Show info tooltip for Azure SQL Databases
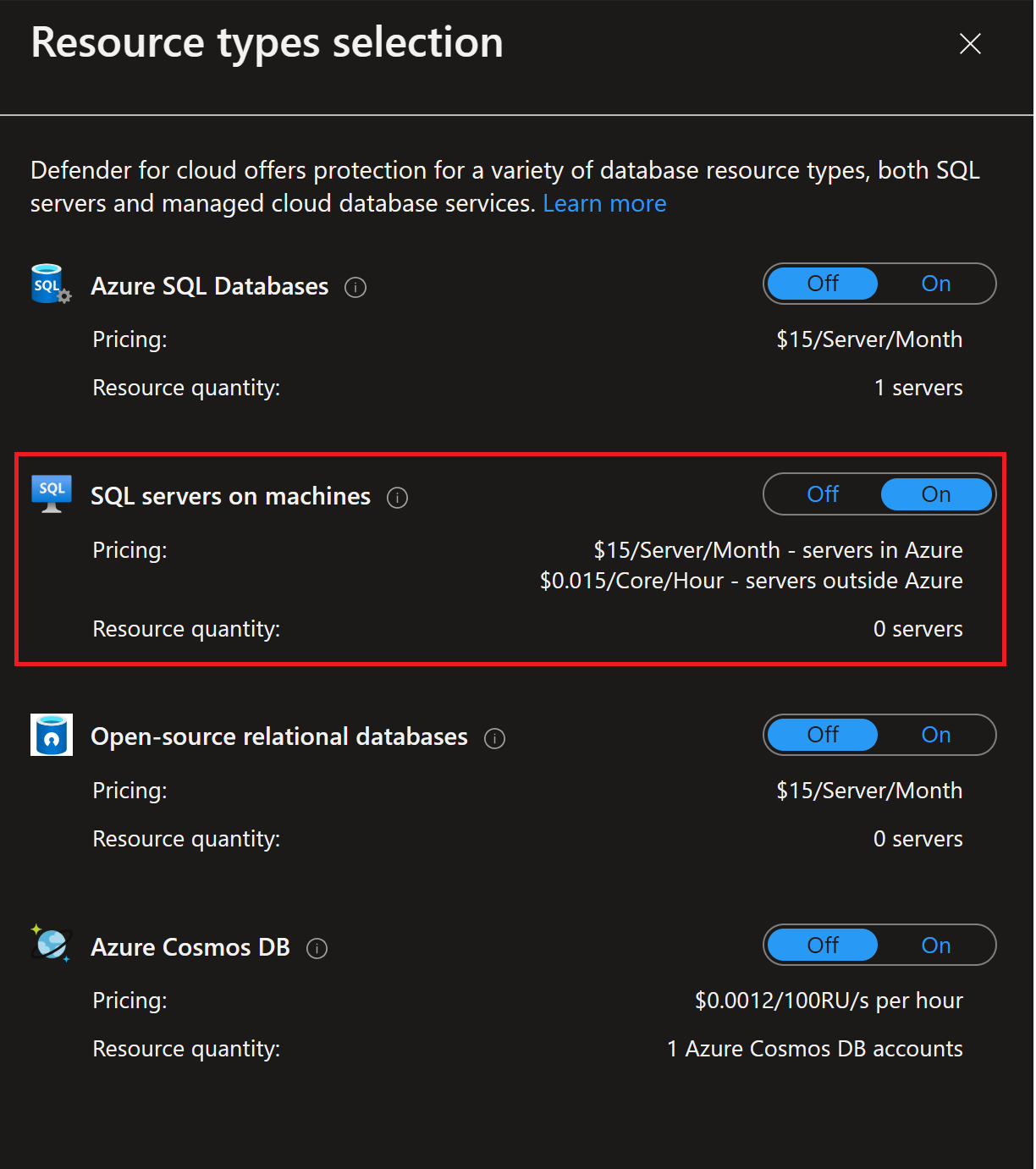The image size is (1036, 1169). point(355,288)
